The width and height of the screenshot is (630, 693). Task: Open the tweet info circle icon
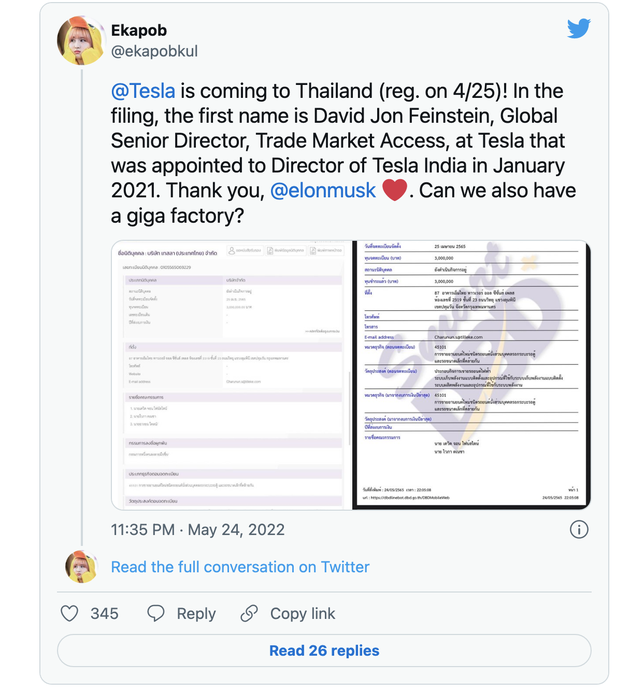coord(579,529)
